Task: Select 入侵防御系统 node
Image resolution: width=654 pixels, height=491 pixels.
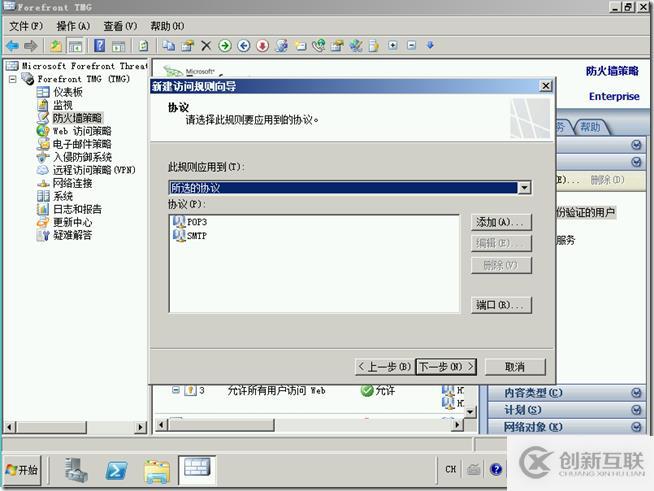Action: point(82,157)
